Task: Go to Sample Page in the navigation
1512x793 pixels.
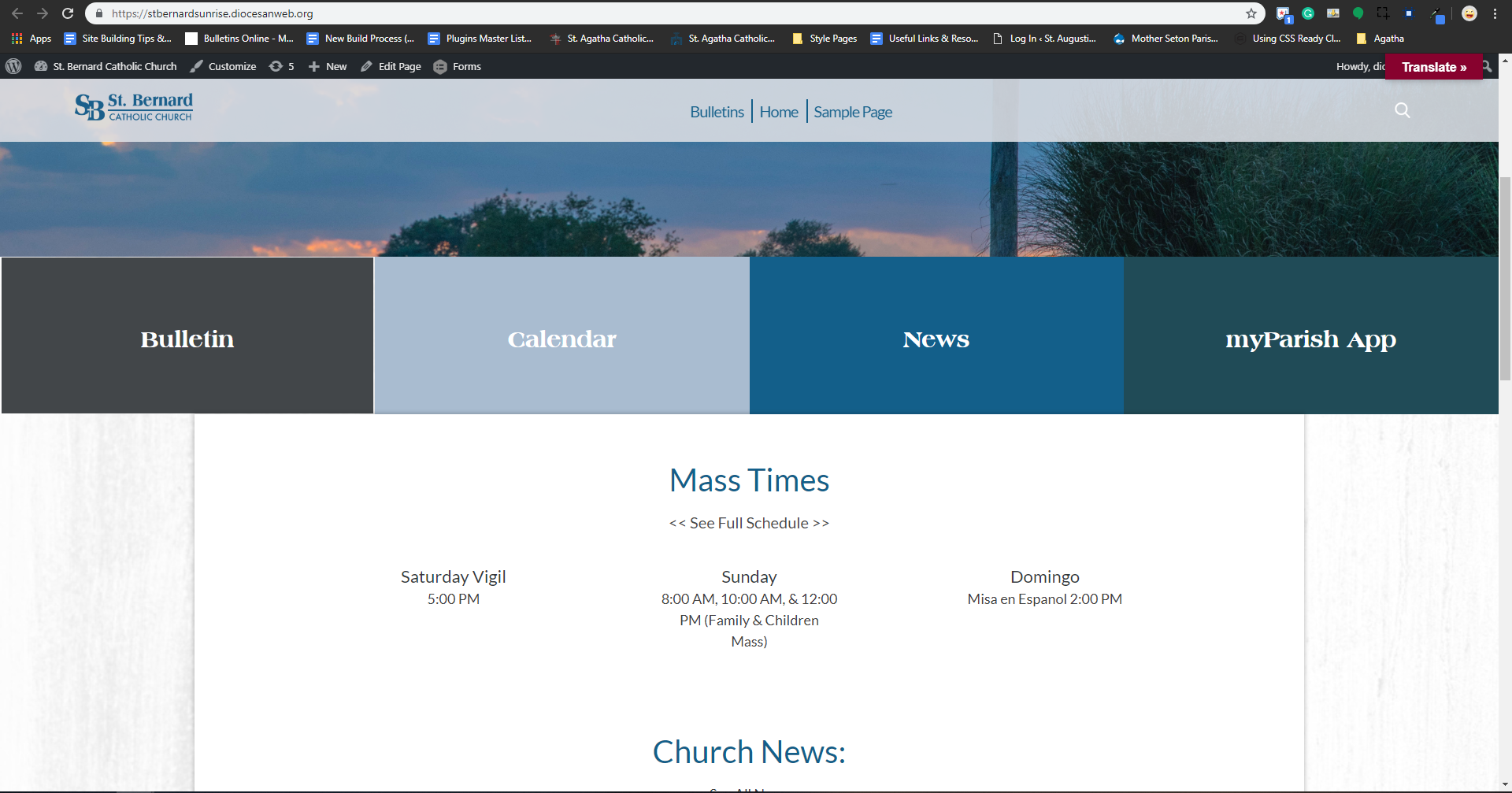Action: click(x=852, y=112)
